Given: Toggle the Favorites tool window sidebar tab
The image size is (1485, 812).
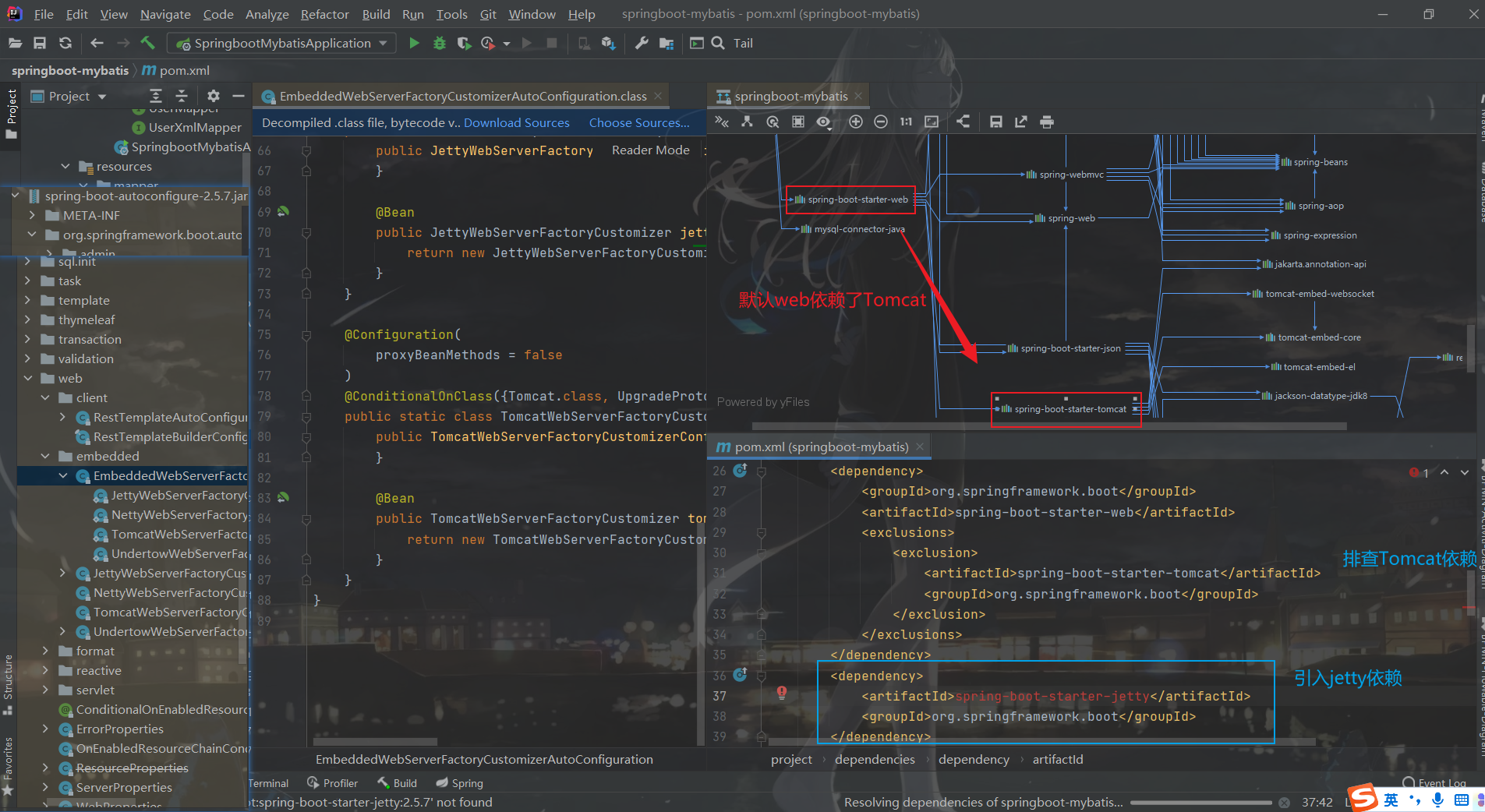Looking at the screenshot, I should tap(9, 766).
